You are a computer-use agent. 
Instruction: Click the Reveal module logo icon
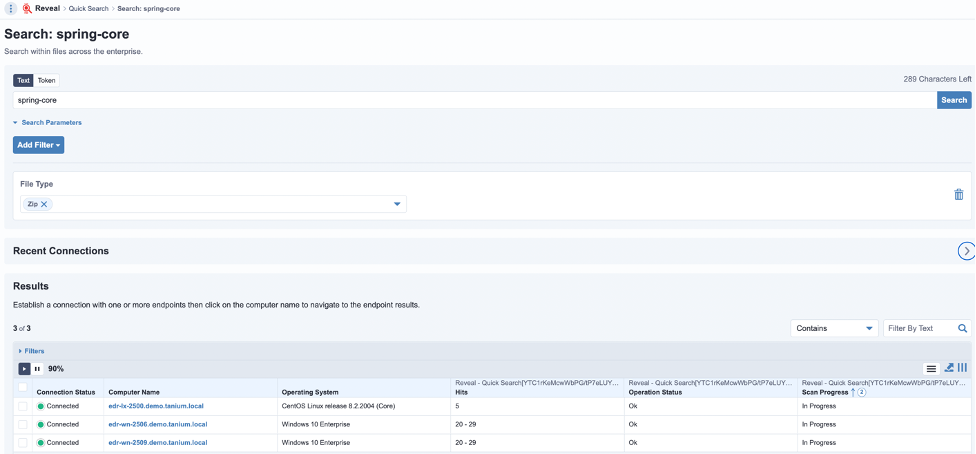point(26,9)
